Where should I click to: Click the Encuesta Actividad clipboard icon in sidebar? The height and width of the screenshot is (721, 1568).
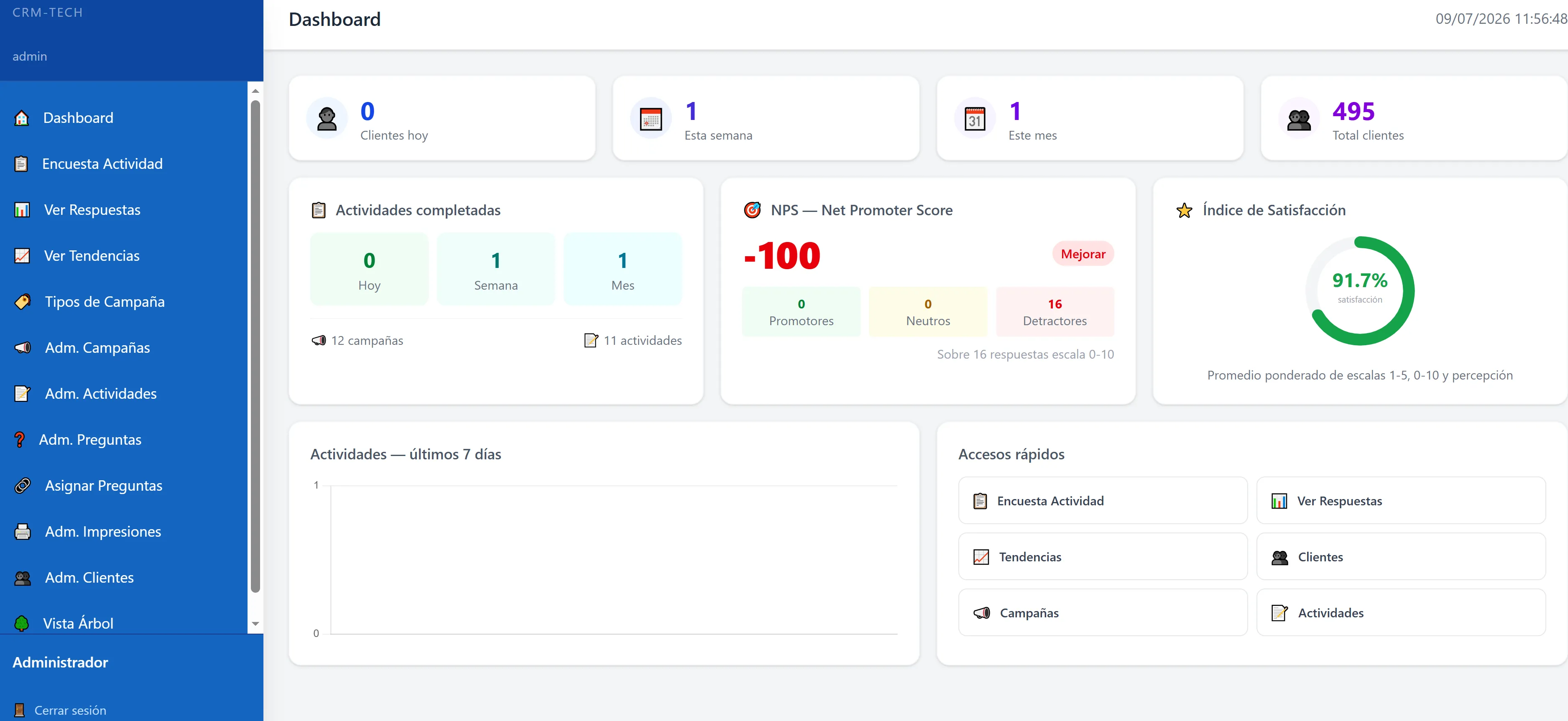tap(21, 164)
